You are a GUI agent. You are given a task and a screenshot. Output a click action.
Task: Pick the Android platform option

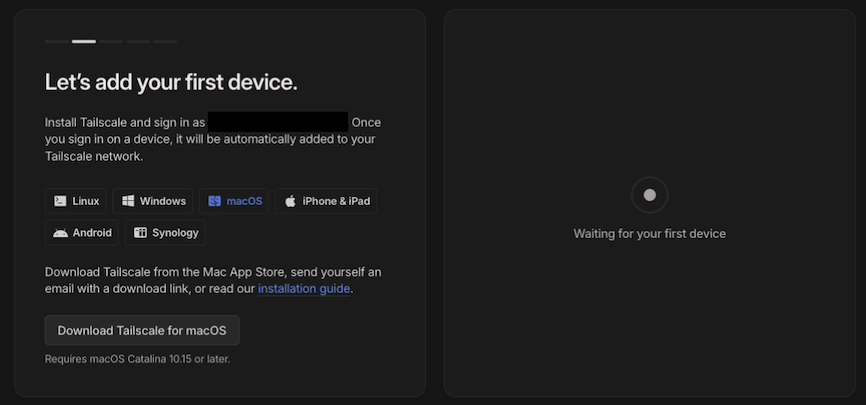click(82, 233)
